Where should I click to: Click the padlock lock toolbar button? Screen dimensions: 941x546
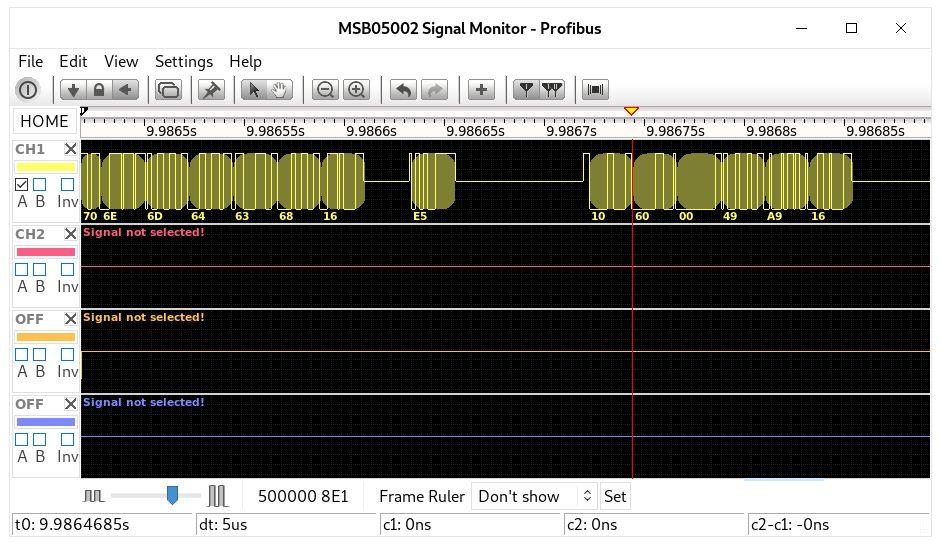point(99,90)
